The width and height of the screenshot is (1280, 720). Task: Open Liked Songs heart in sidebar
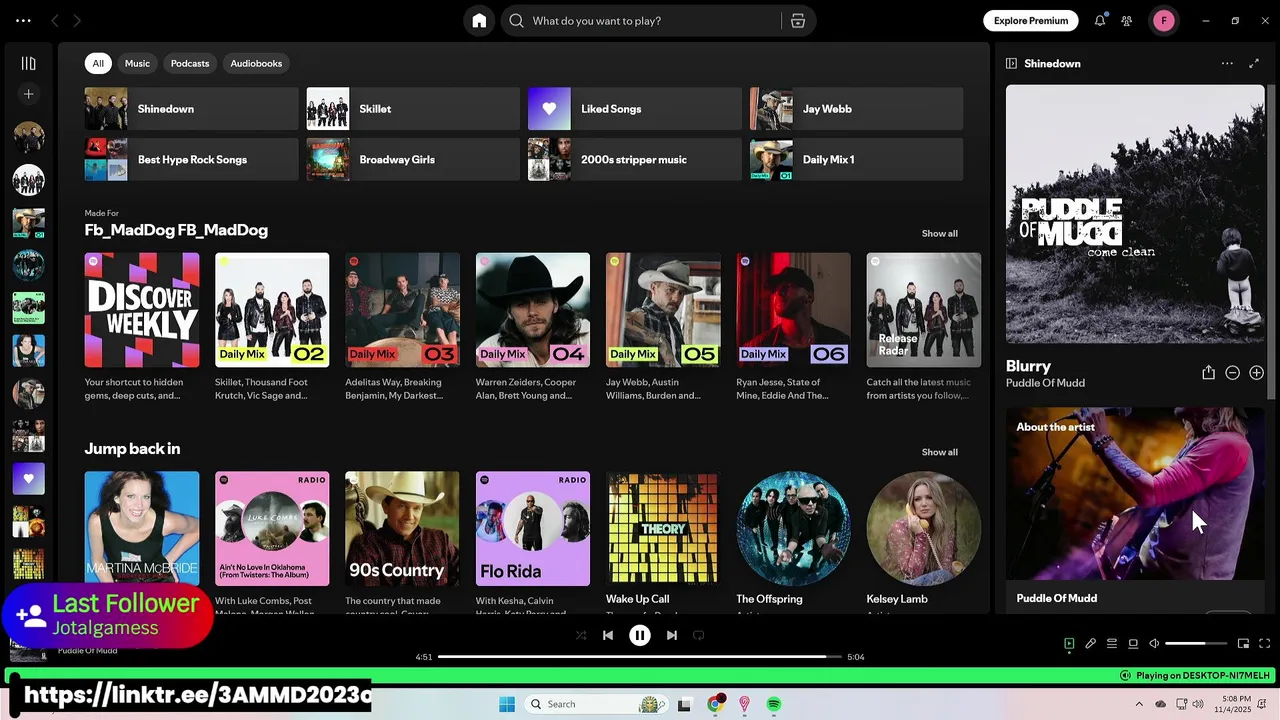pos(29,479)
